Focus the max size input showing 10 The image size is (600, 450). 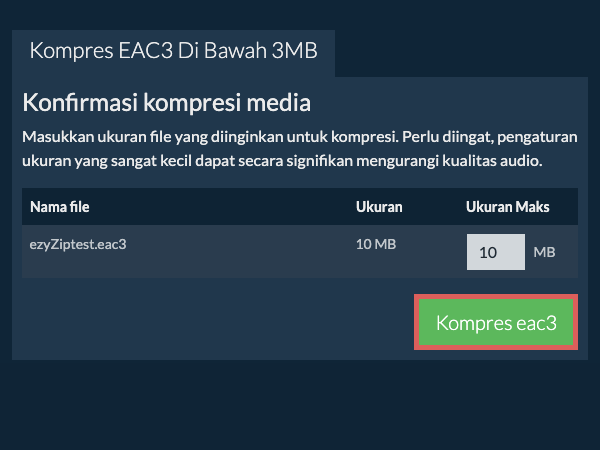[x=495, y=252]
